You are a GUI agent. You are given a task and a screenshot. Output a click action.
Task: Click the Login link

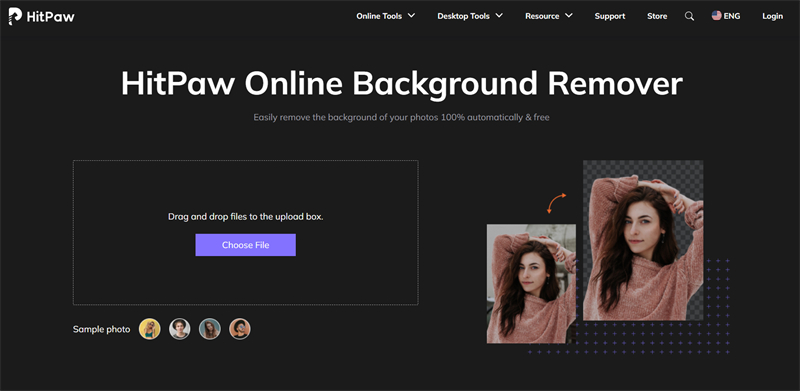coord(772,16)
